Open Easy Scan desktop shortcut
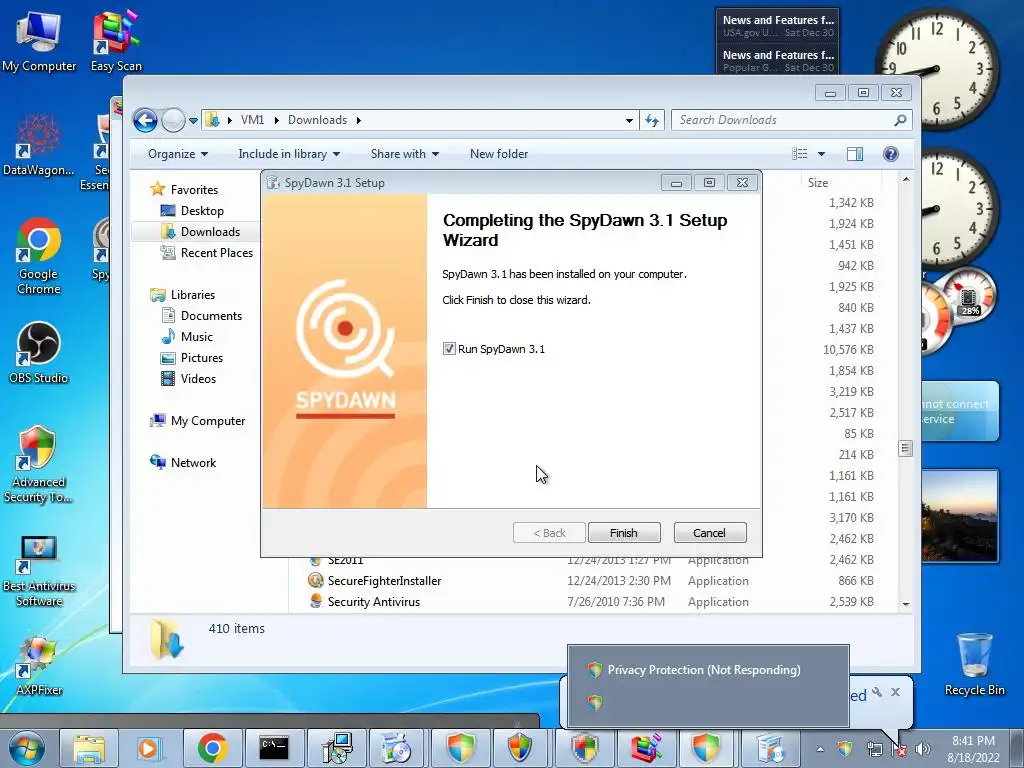 (116, 42)
